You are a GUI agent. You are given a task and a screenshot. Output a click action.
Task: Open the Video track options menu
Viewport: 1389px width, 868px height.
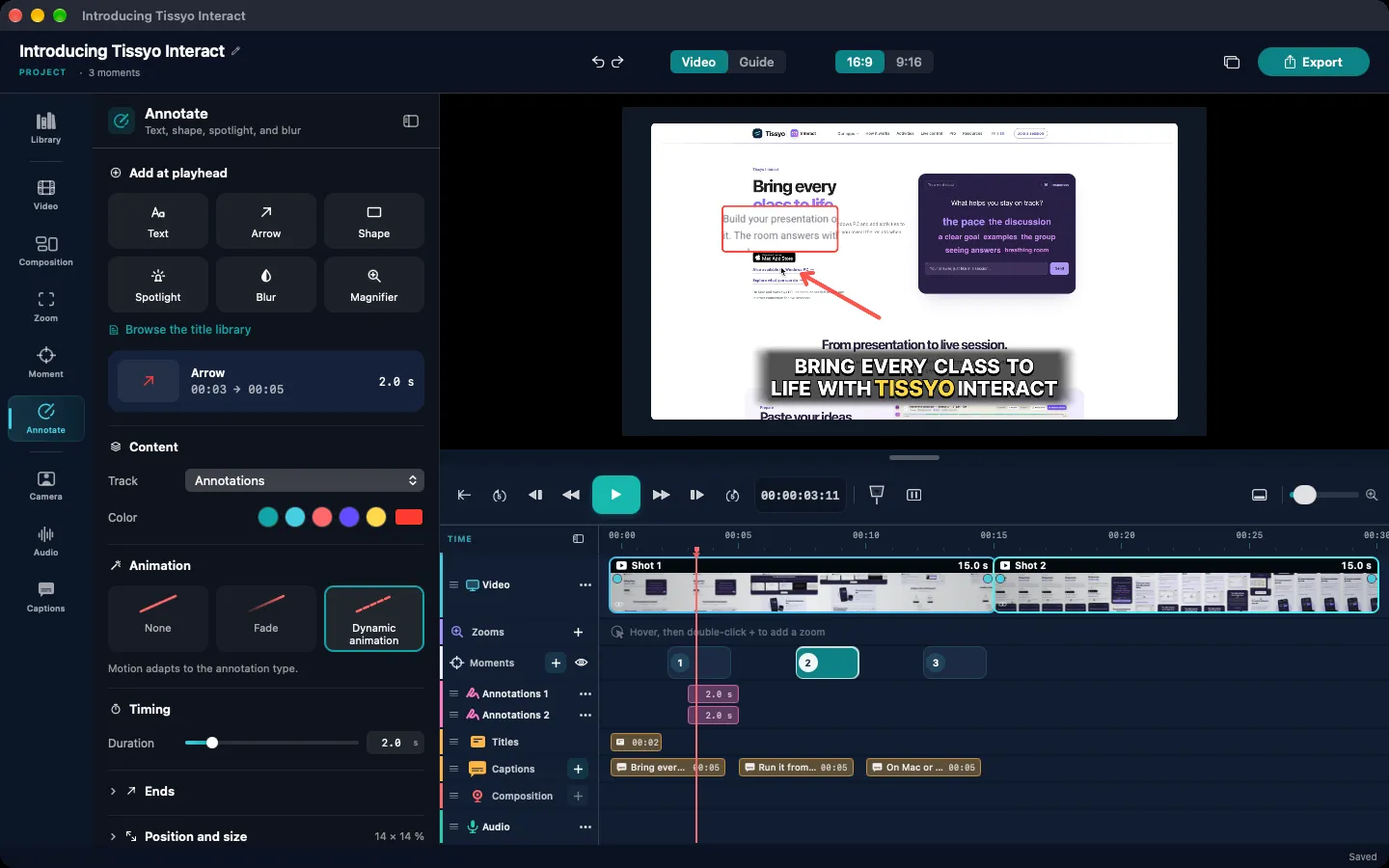(586, 585)
